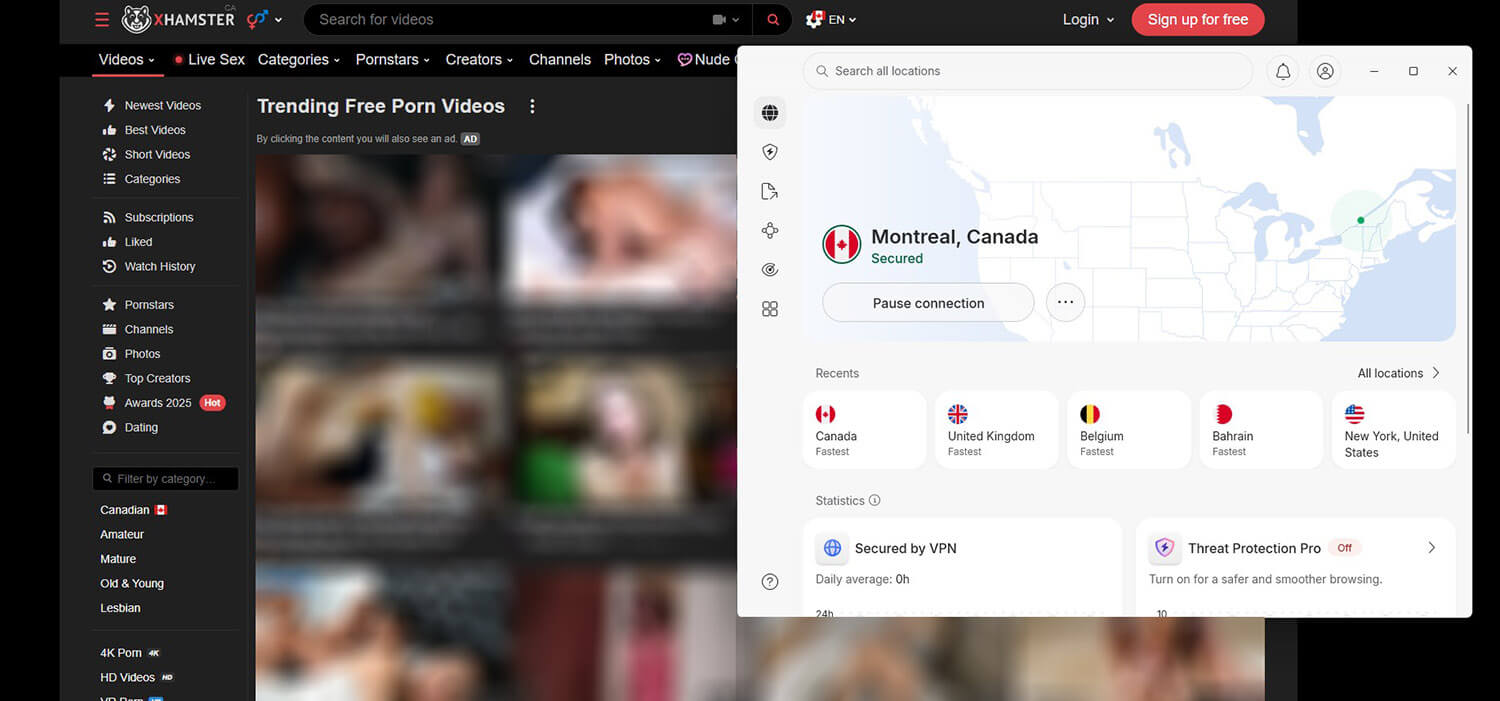Viewport: 1500px width, 701px height.
Task: Select the Watch History icon
Action: (x=108, y=266)
